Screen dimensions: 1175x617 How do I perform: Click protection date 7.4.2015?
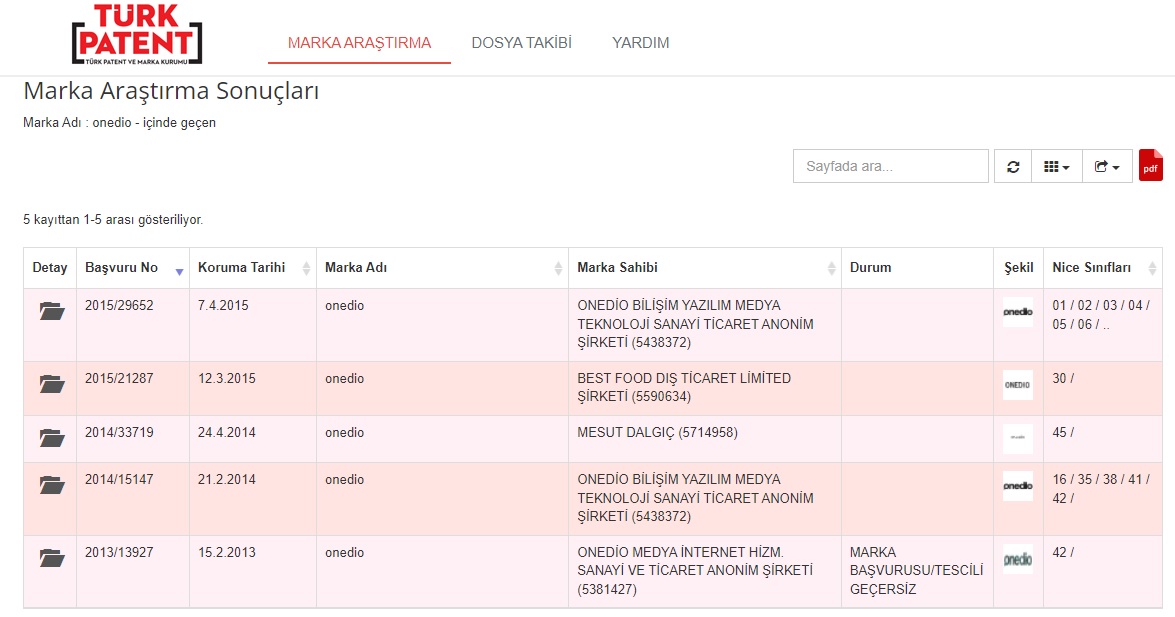pyautogui.click(x=223, y=305)
